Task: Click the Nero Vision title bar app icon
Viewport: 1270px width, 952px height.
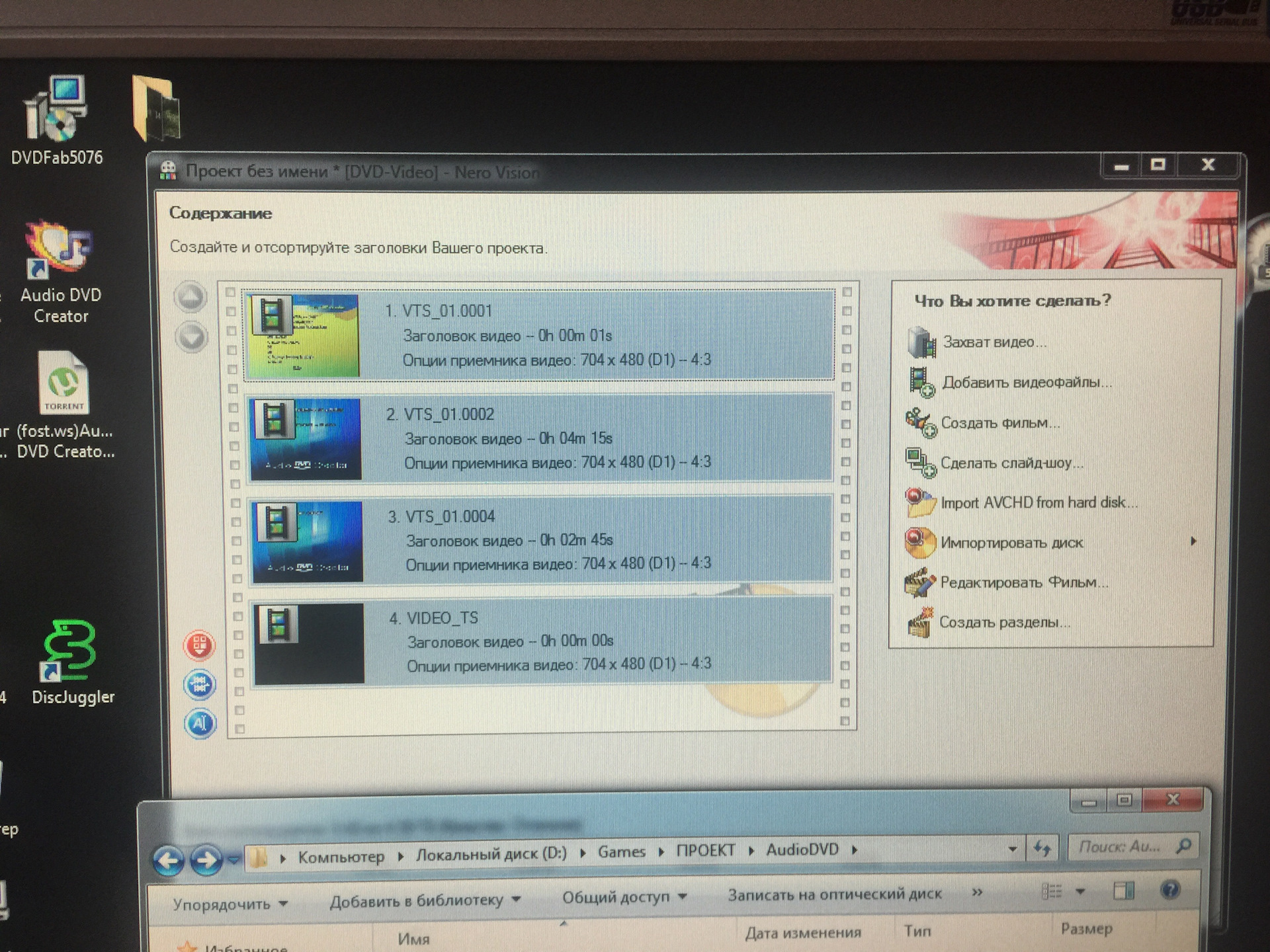Action: pos(169,171)
